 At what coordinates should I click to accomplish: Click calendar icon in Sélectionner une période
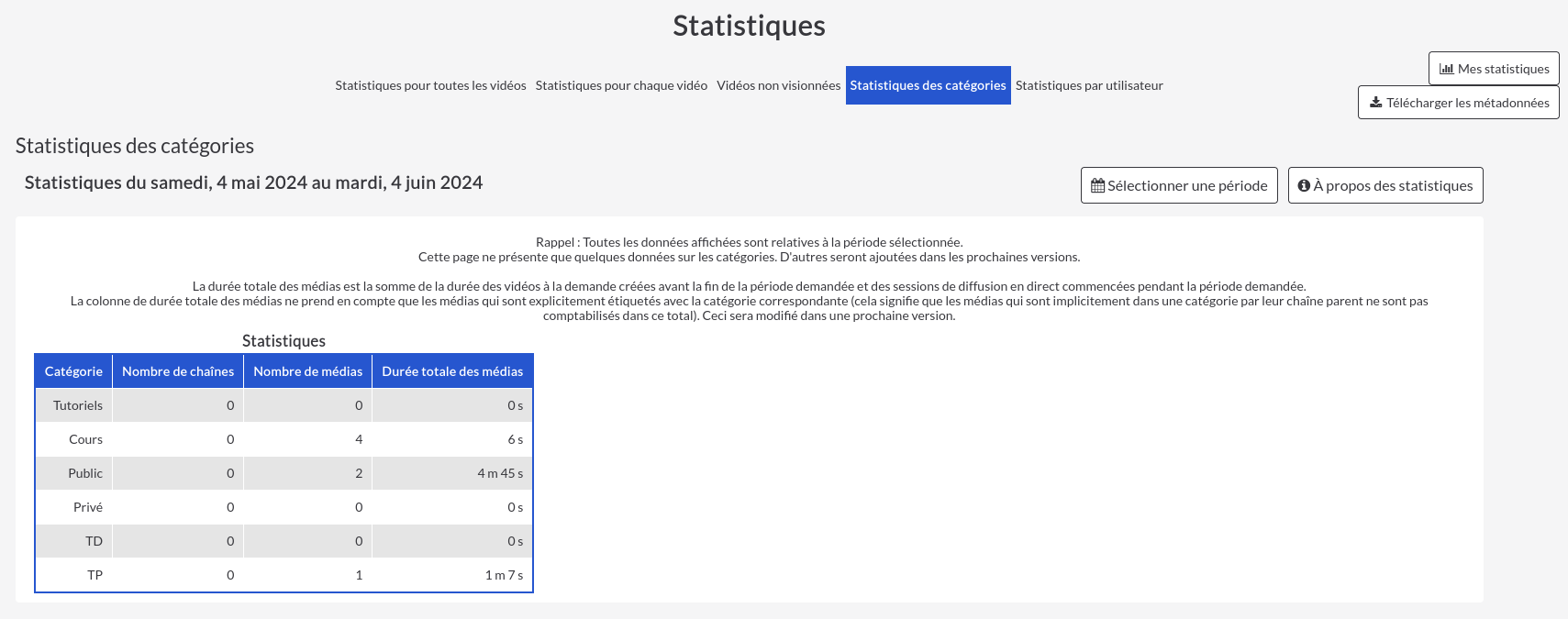pos(1097,186)
